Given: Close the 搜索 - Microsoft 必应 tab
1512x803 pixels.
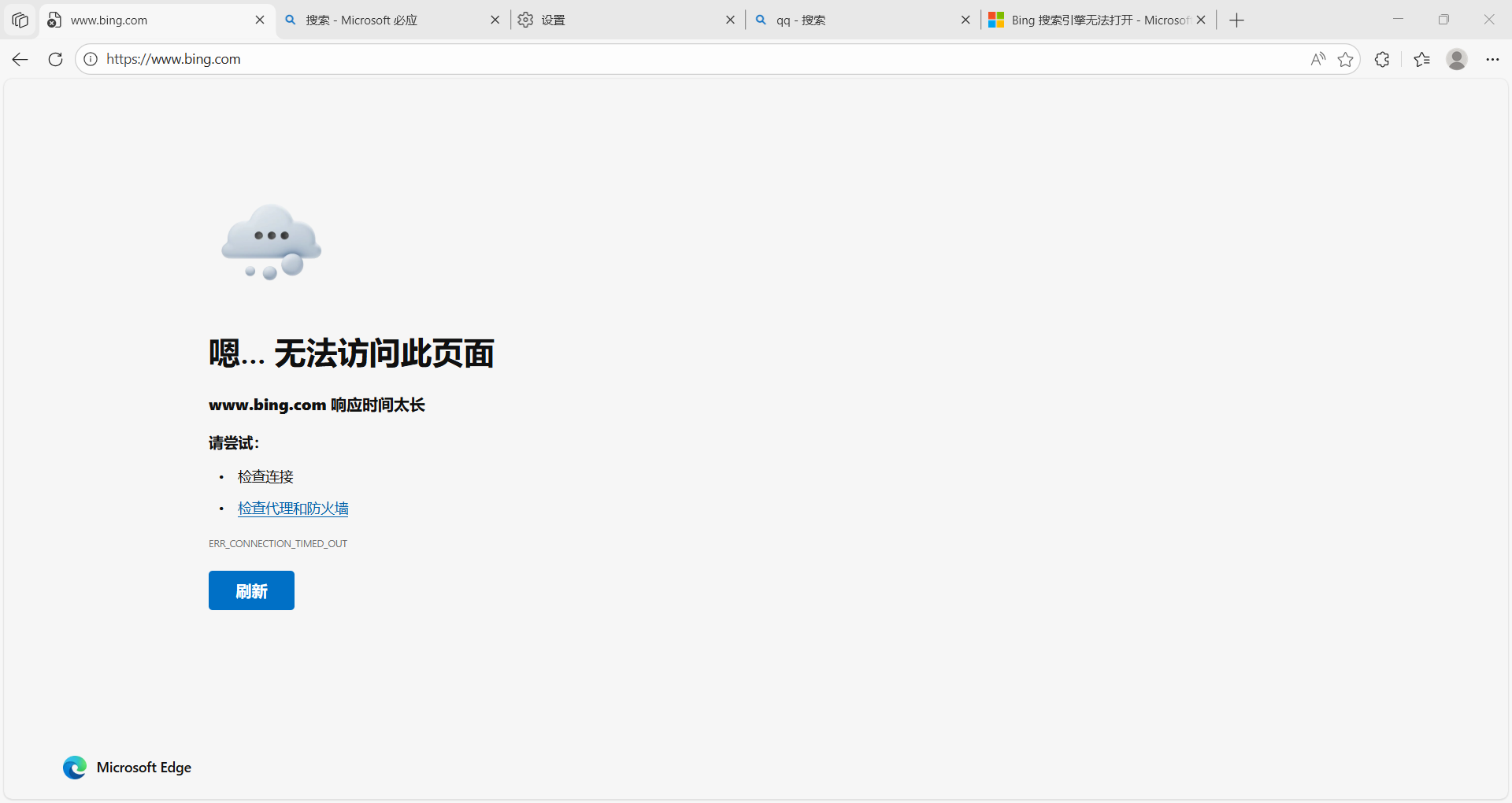Looking at the screenshot, I should click(x=495, y=20).
